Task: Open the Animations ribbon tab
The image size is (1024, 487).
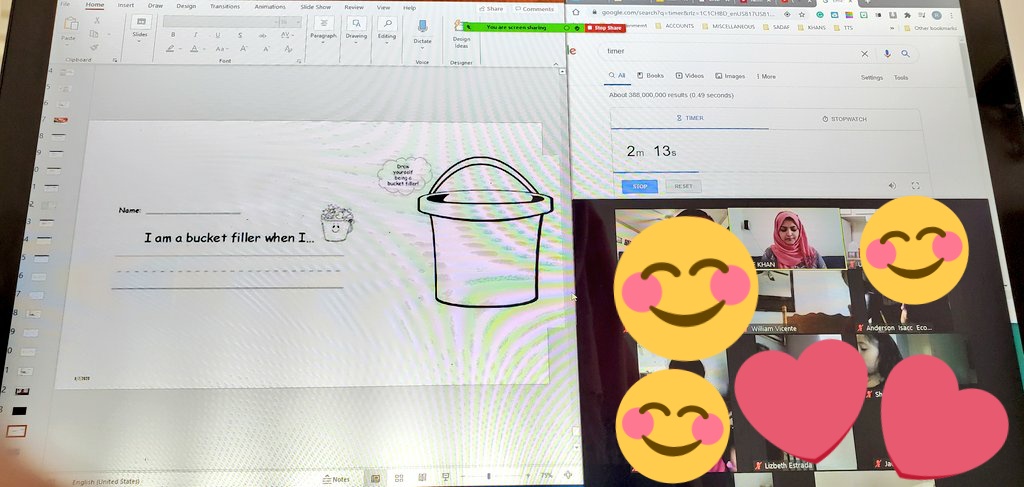Action: click(x=270, y=7)
